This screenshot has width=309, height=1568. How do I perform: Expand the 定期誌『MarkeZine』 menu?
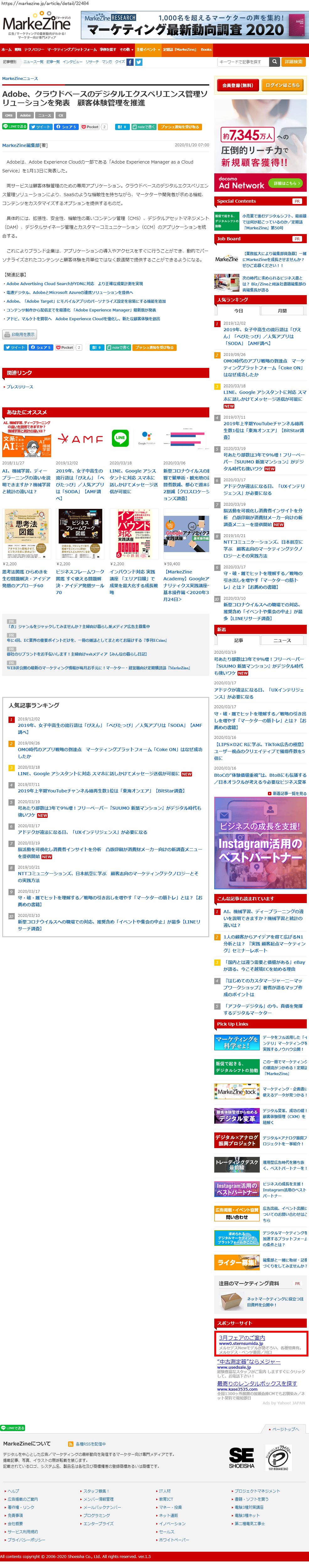[x=179, y=49]
